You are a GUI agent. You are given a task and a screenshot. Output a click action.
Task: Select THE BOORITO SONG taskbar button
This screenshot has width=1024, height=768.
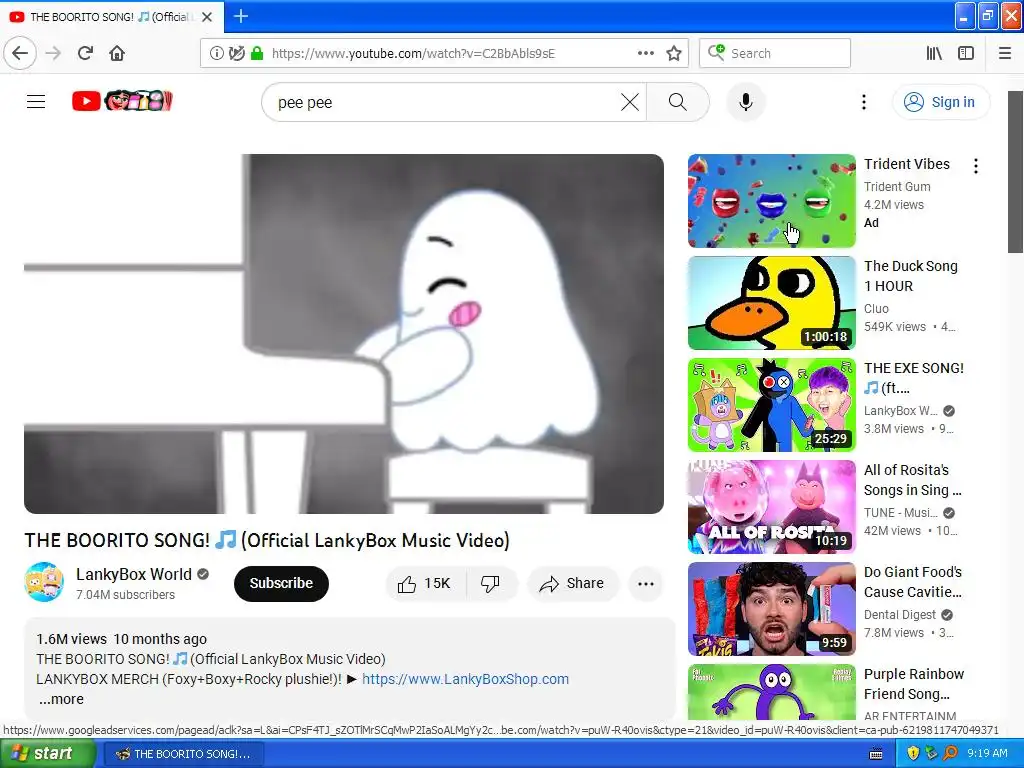184,754
